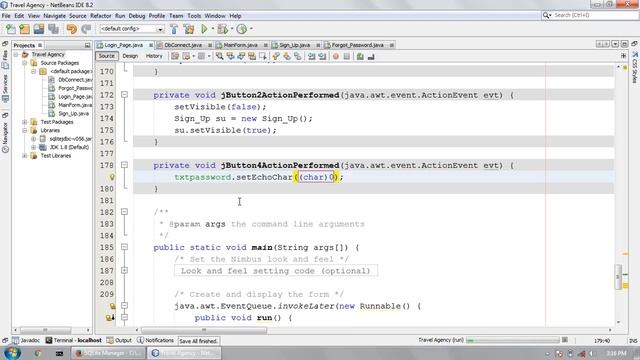The height and width of the screenshot is (360, 640).
Task: Open the Output window button
Action: (119, 340)
